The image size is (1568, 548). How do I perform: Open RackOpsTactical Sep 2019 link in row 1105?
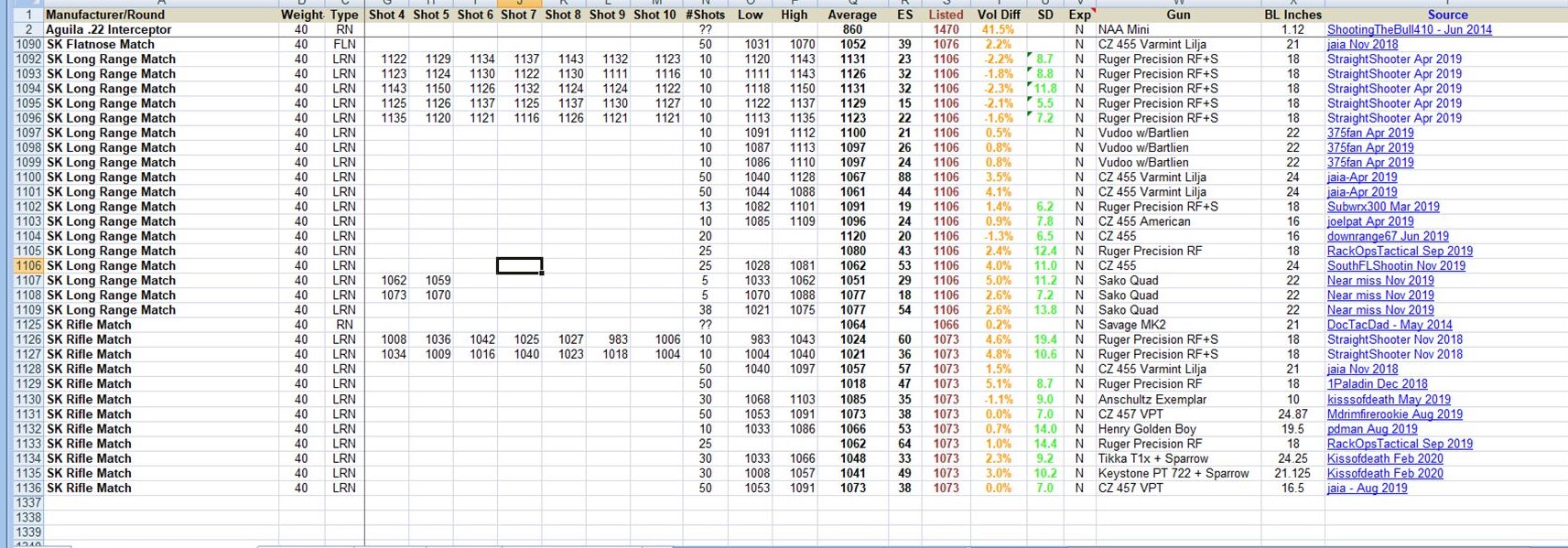[1400, 251]
